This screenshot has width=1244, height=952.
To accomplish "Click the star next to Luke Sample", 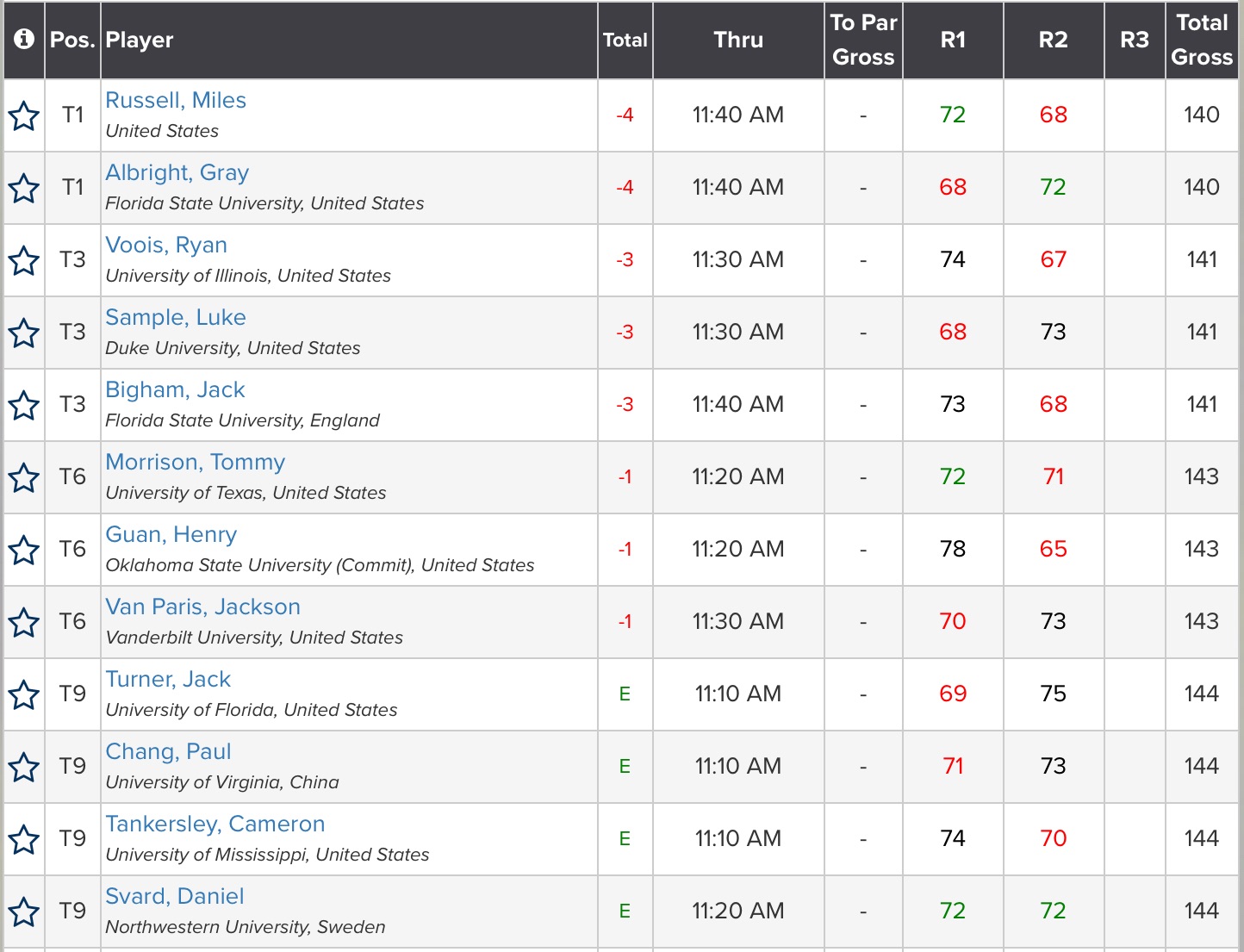I will click(24, 333).
